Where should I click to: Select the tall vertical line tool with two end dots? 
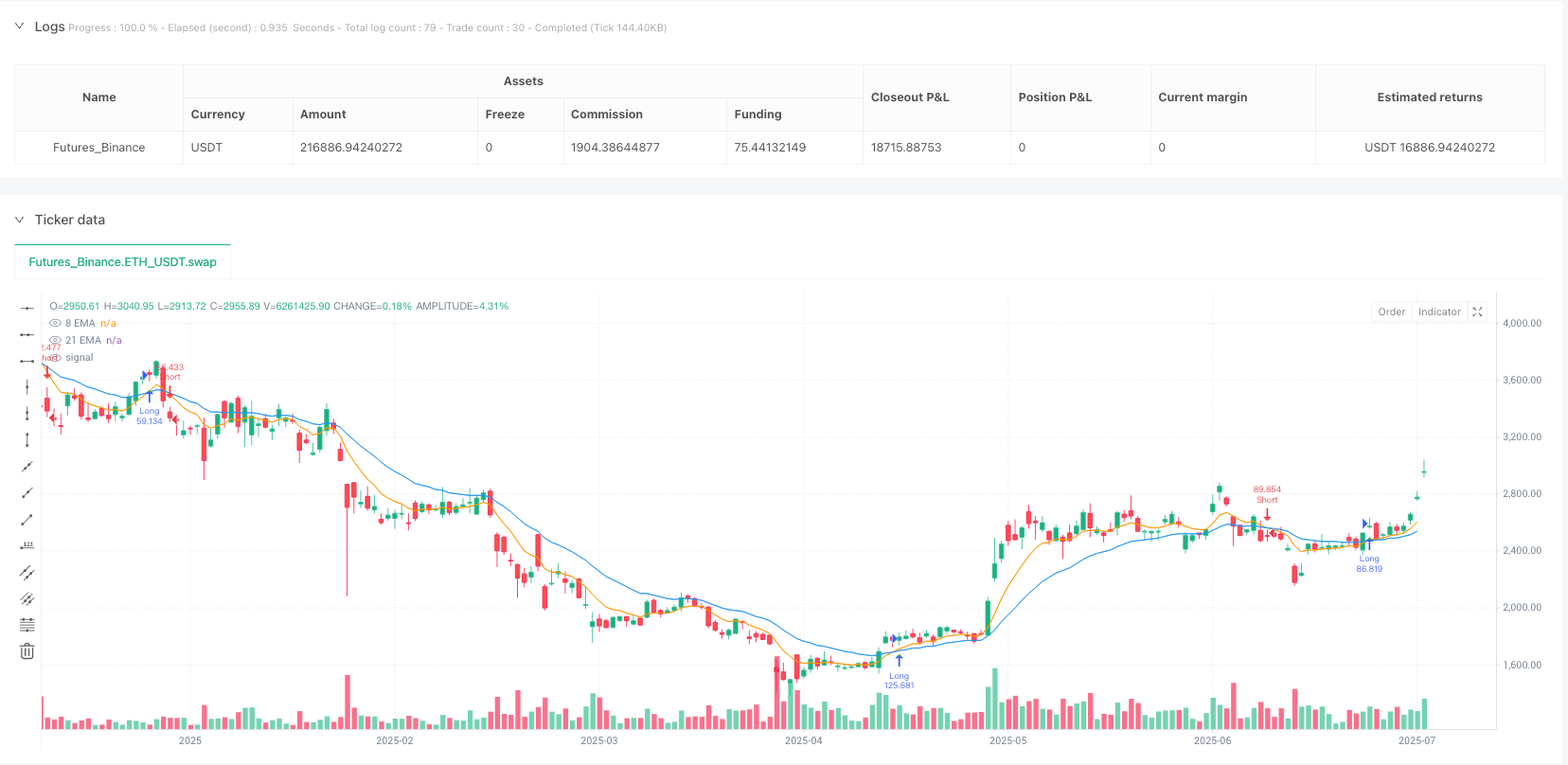coord(27,439)
